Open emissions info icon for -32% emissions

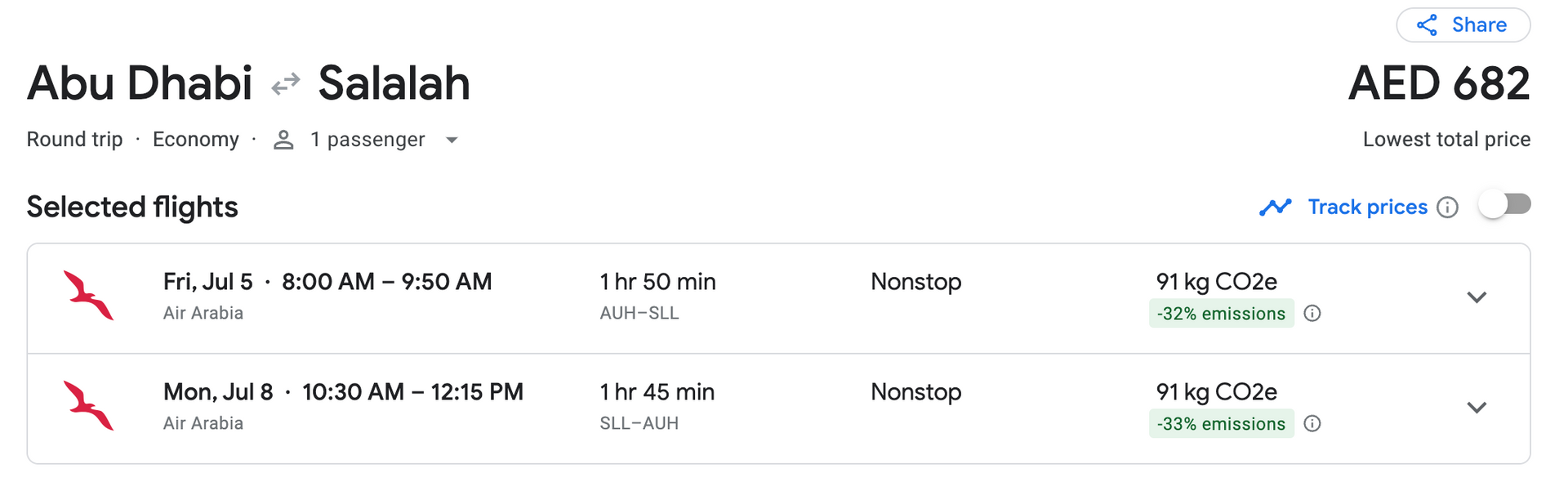[x=1312, y=314]
